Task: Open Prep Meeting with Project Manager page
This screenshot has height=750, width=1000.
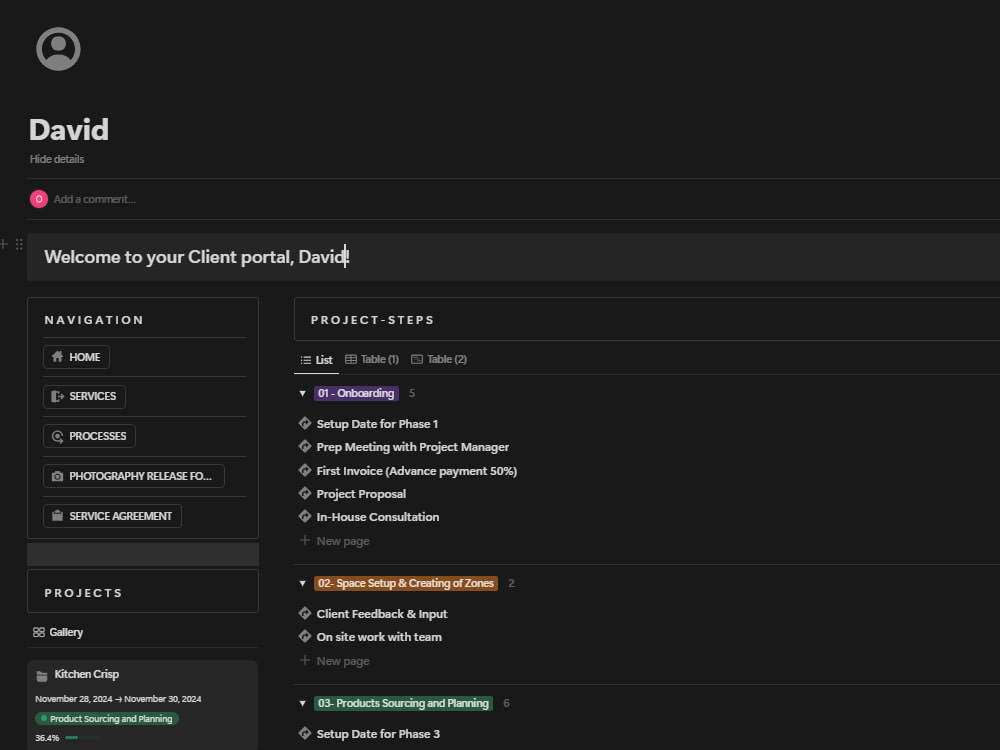Action: tap(413, 447)
